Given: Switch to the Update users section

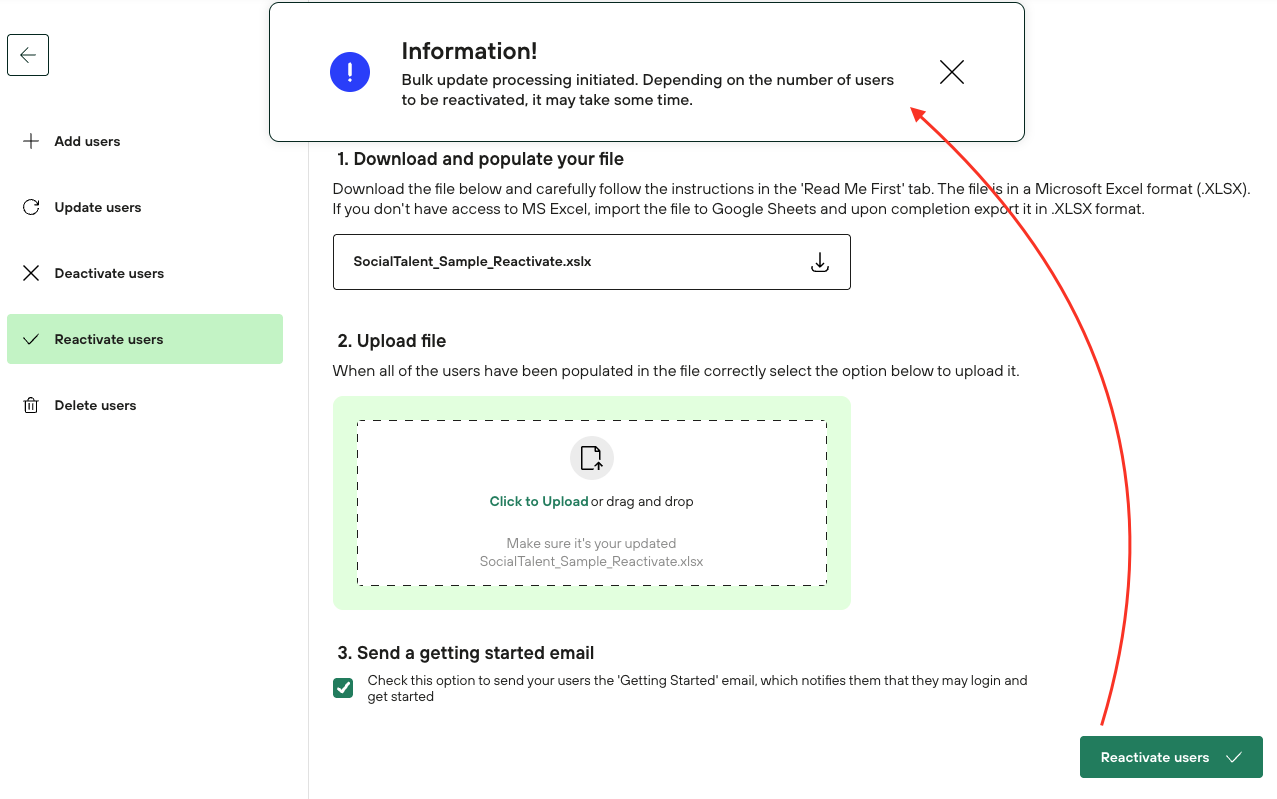Looking at the screenshot, I should tap(98, 207).
